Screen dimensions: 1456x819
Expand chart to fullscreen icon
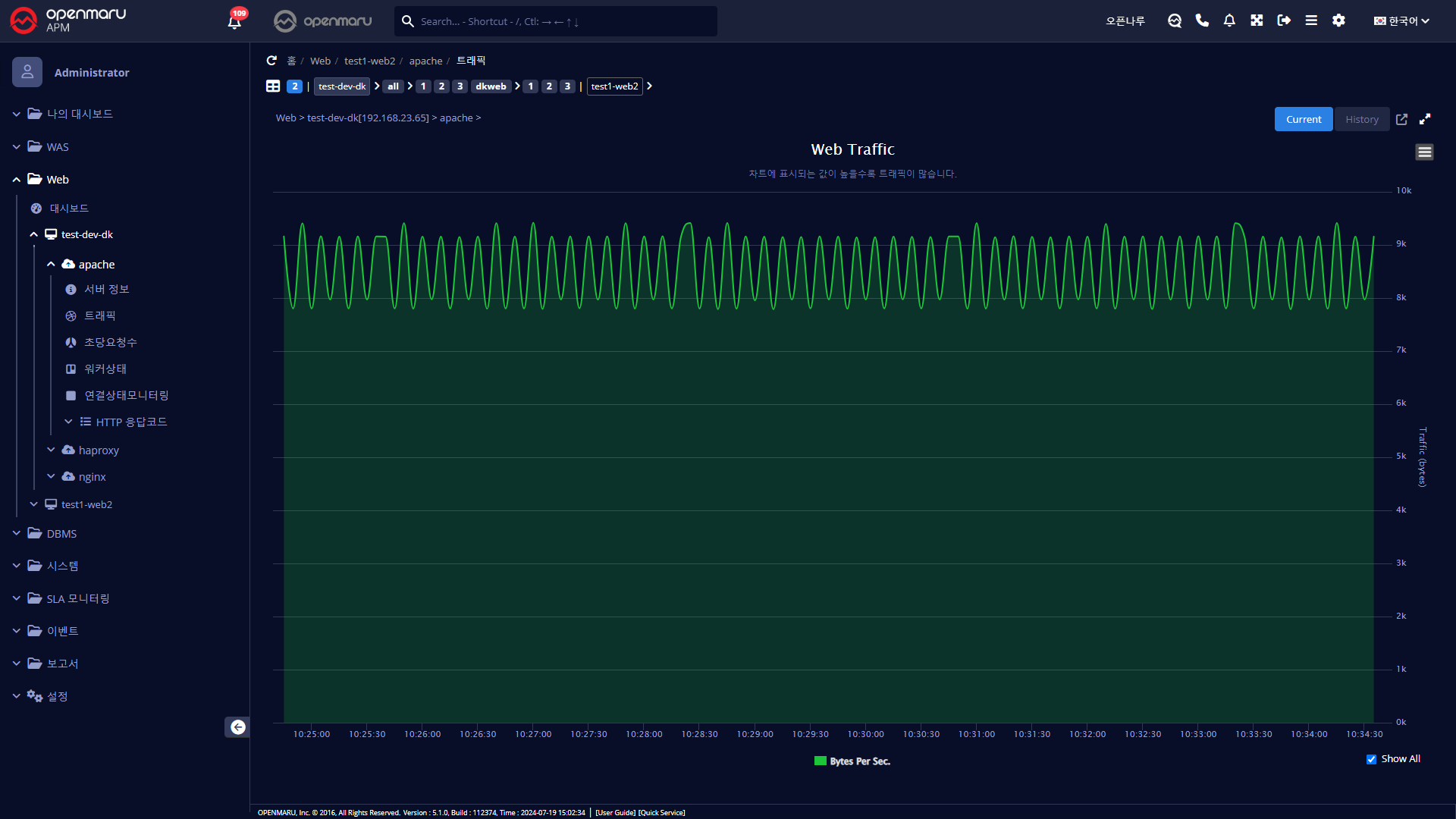[1425, 119]
